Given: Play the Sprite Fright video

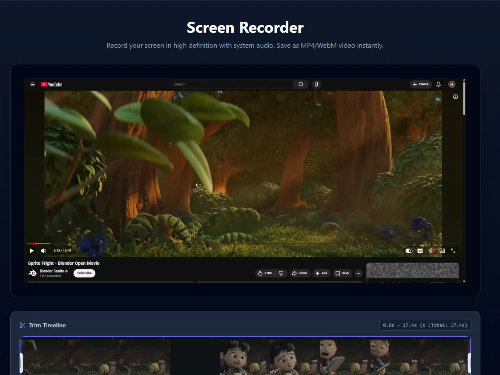Looking at the screenshot, I should [32, 251].
